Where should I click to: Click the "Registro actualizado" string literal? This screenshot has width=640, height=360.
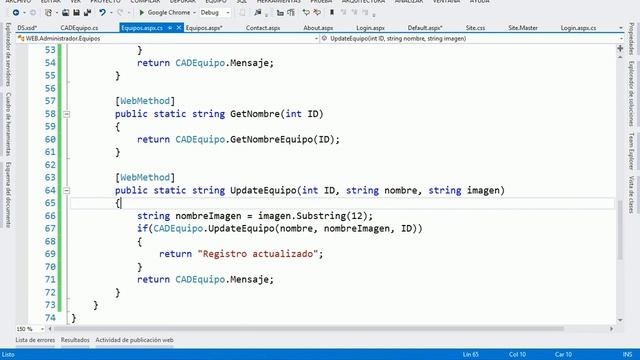258,254
